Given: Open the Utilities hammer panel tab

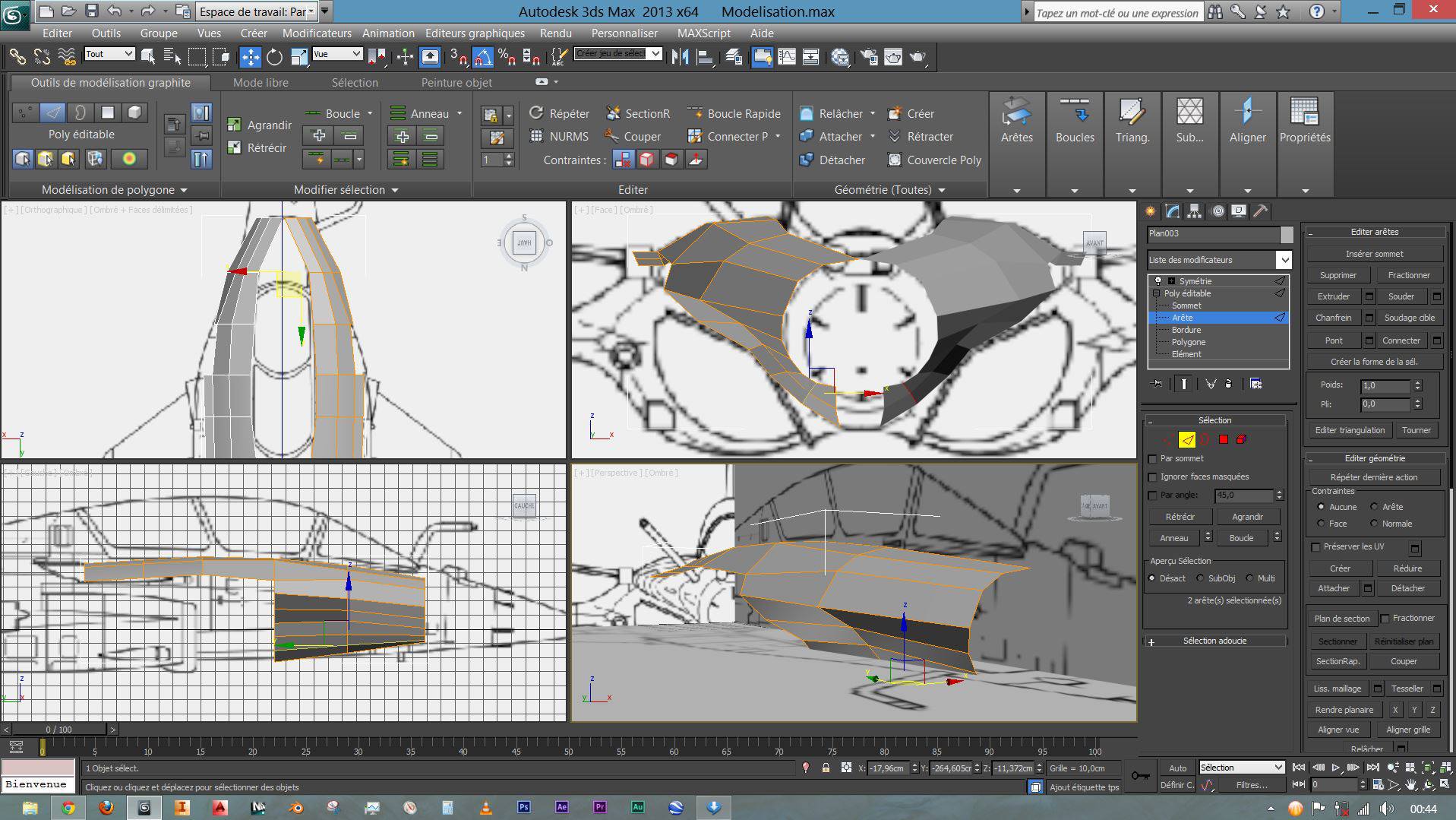Looking at the screenshot, I should click(1260, 211).
